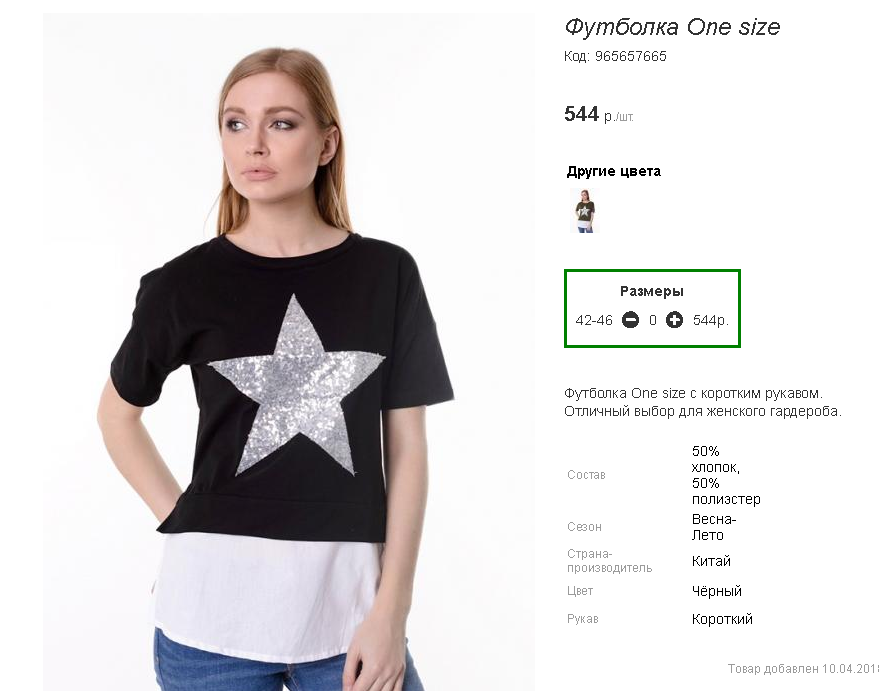The width and height of the screenshot is (879, 691).
Task: Click the "Китай" country value
Action: coord(711,561)
